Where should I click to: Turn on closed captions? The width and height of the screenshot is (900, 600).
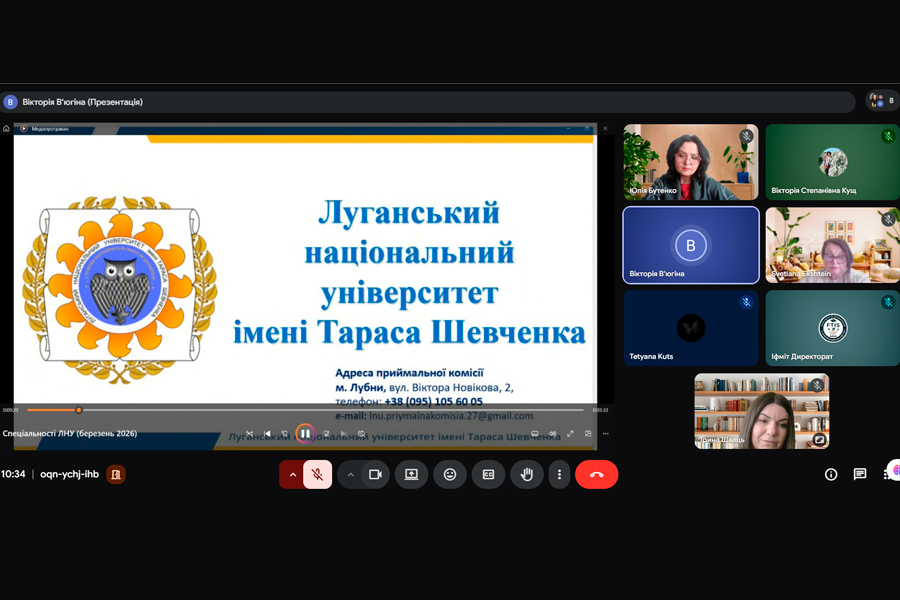point(488,474)
